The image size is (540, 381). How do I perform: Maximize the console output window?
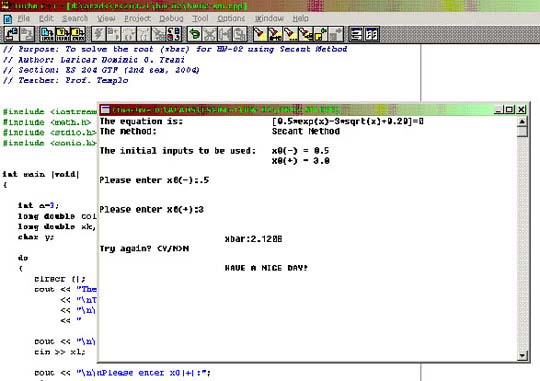tap(509, 110)
